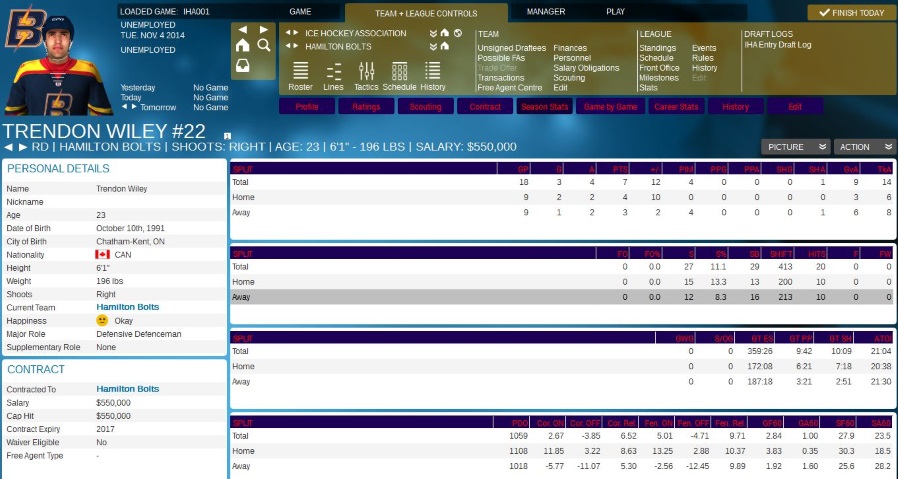
Task: Open the PICTURE dropdown
Action: pos(795,147)
